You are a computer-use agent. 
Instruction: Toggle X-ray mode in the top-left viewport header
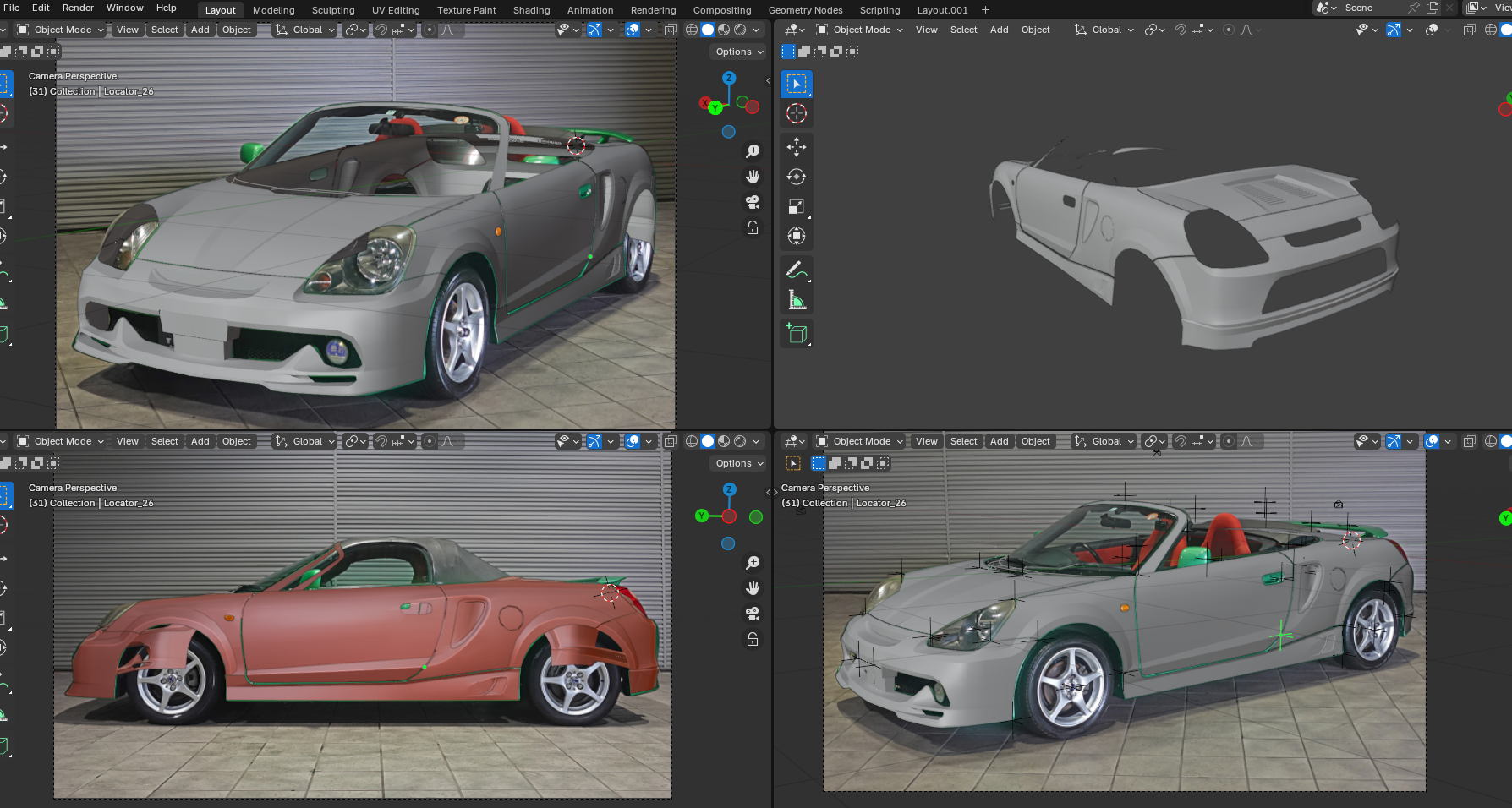[x=670, y=30]
